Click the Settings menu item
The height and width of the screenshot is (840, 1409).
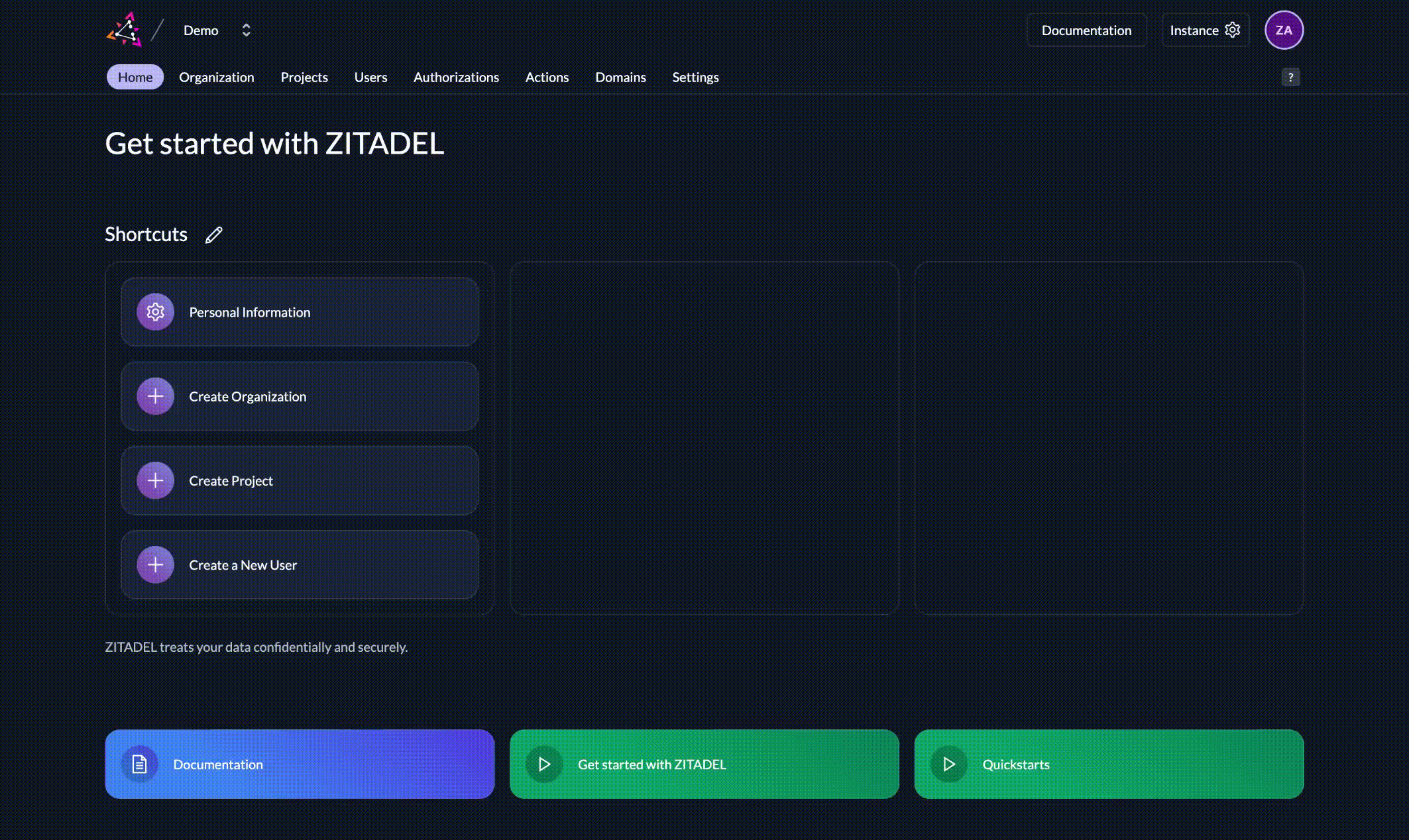coord(695,76)
